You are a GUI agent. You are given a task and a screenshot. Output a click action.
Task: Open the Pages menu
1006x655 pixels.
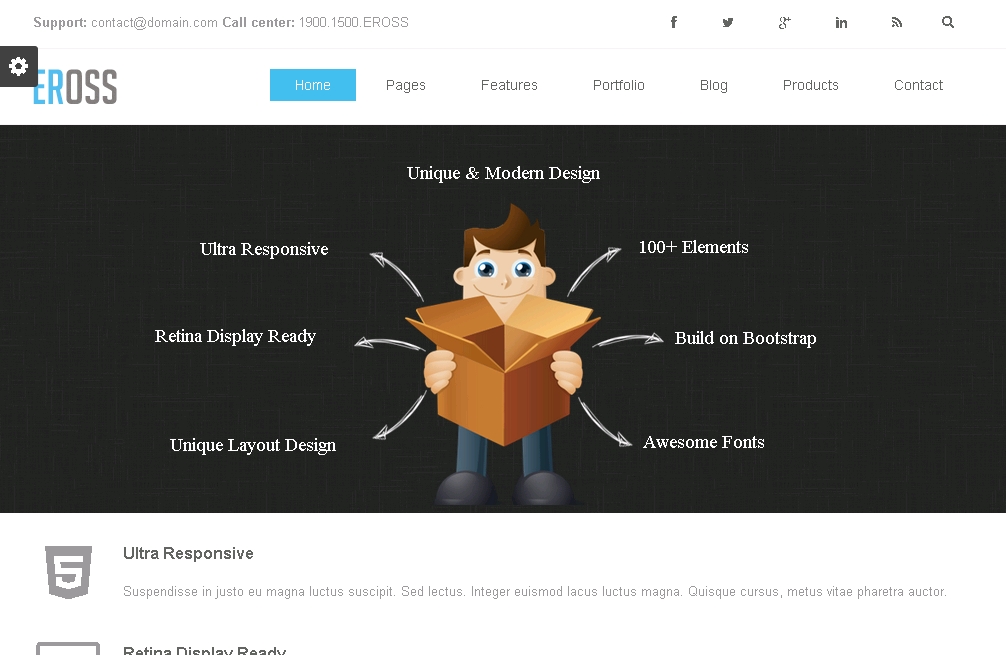click(406, 85)
